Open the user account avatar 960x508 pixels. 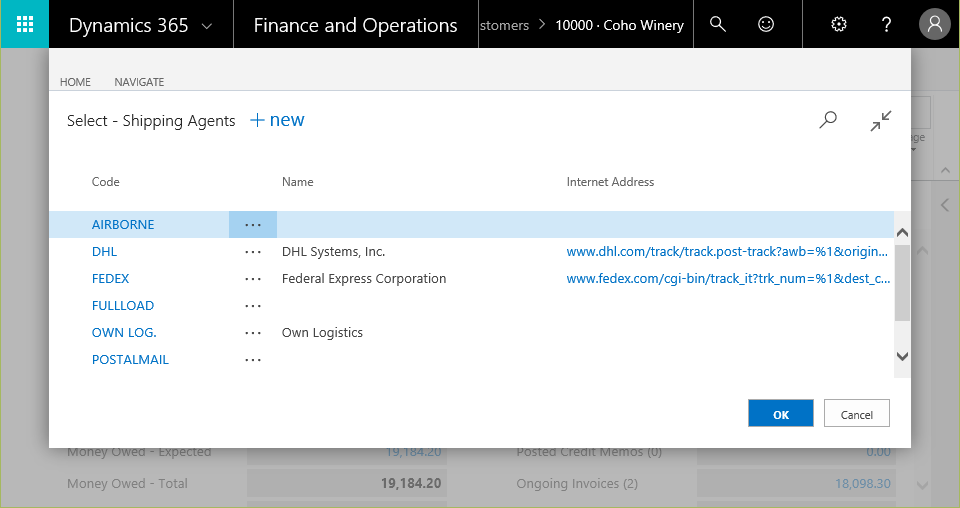(934, 24)
